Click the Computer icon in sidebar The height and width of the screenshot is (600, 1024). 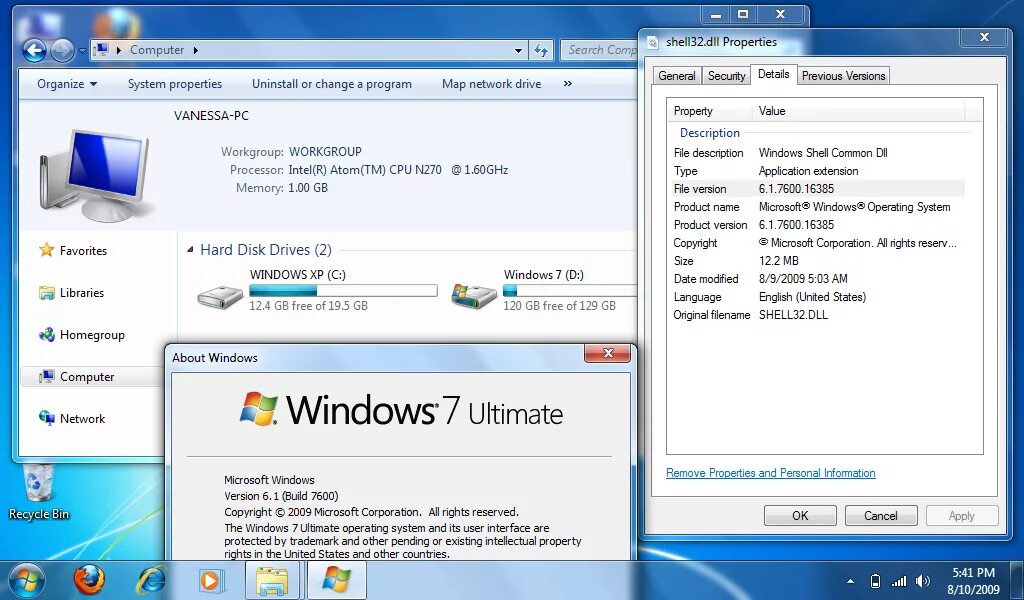tap(46, 377)
